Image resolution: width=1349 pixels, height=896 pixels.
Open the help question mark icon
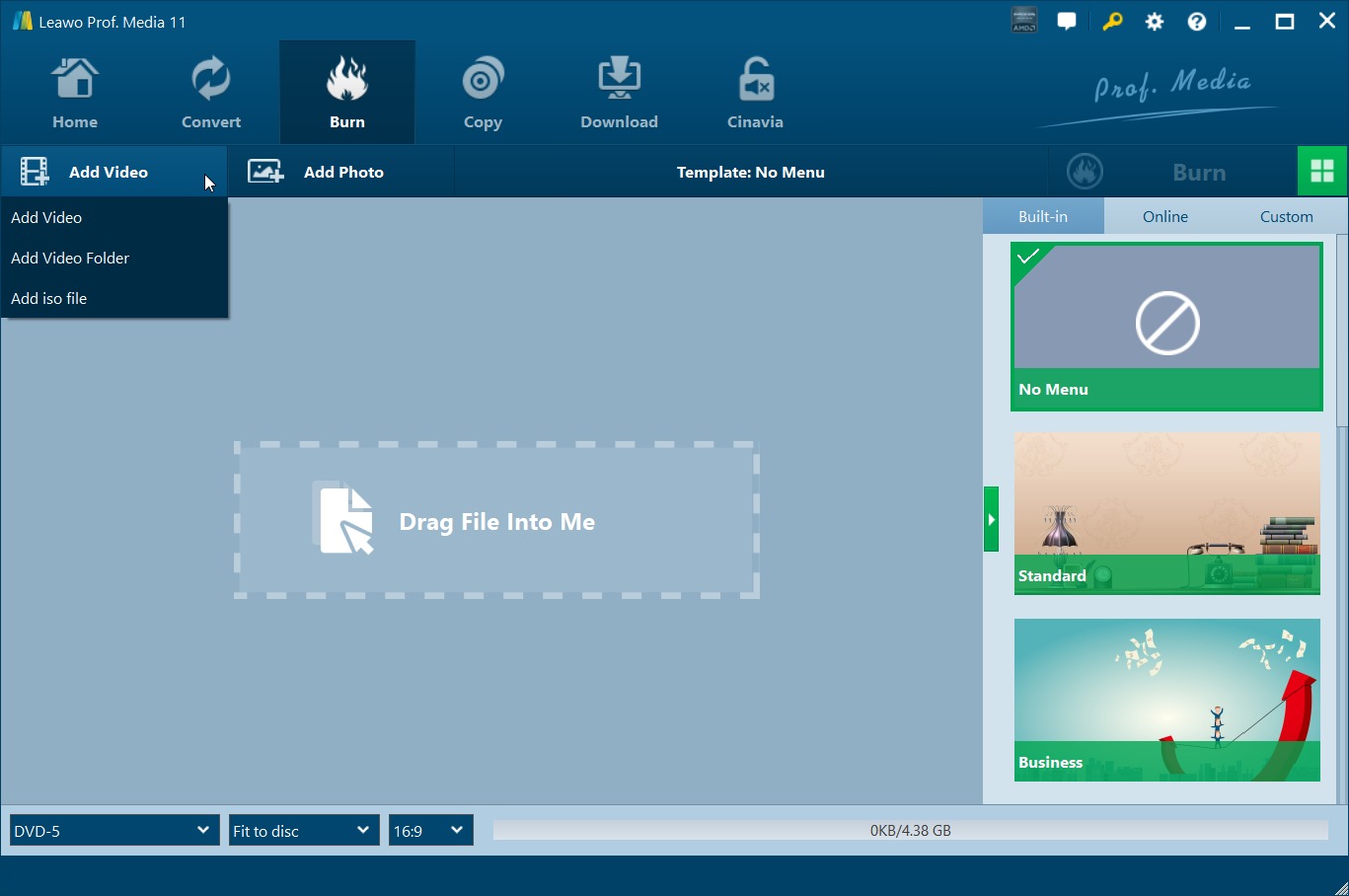pos(1196,20)
